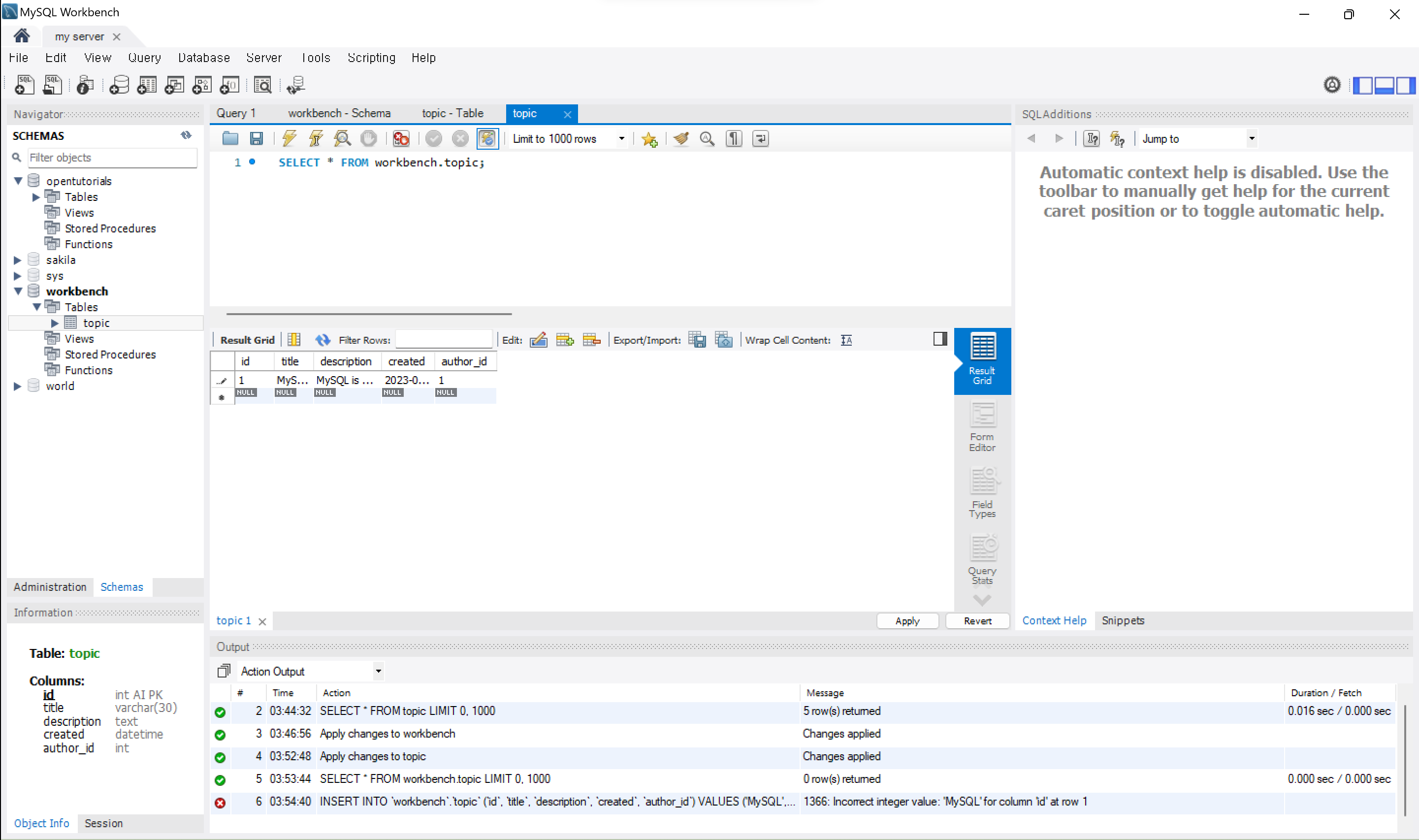The image size is (1419, 840).
Task: Toggle the autocommit mode button
Action: tap(487, 138)
